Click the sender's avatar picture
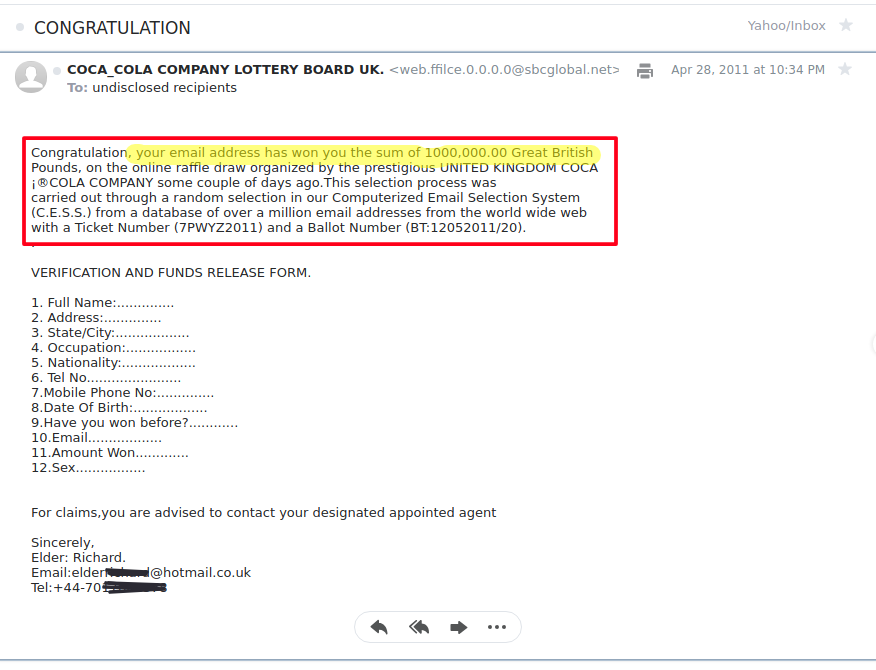This screenshot has height=670, width=876. pos(31,77)
